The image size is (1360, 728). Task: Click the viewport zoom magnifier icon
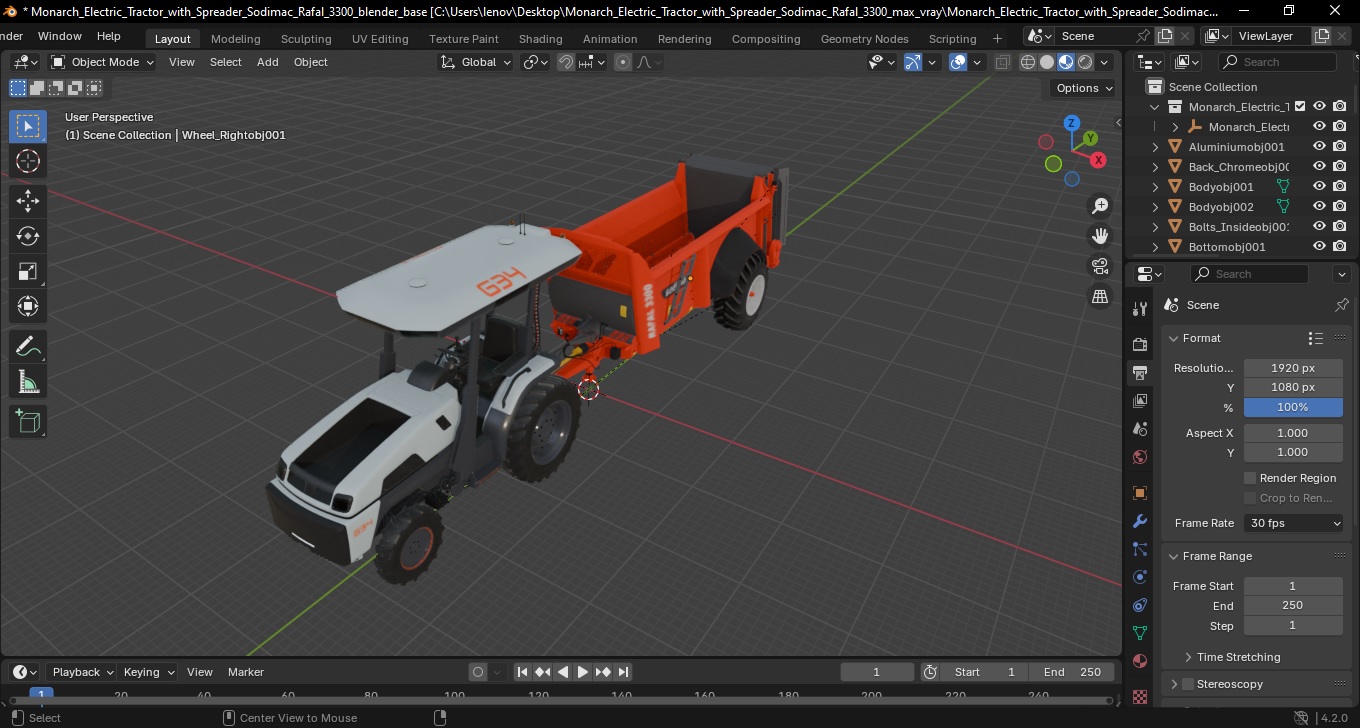(x=1100, y=206)
